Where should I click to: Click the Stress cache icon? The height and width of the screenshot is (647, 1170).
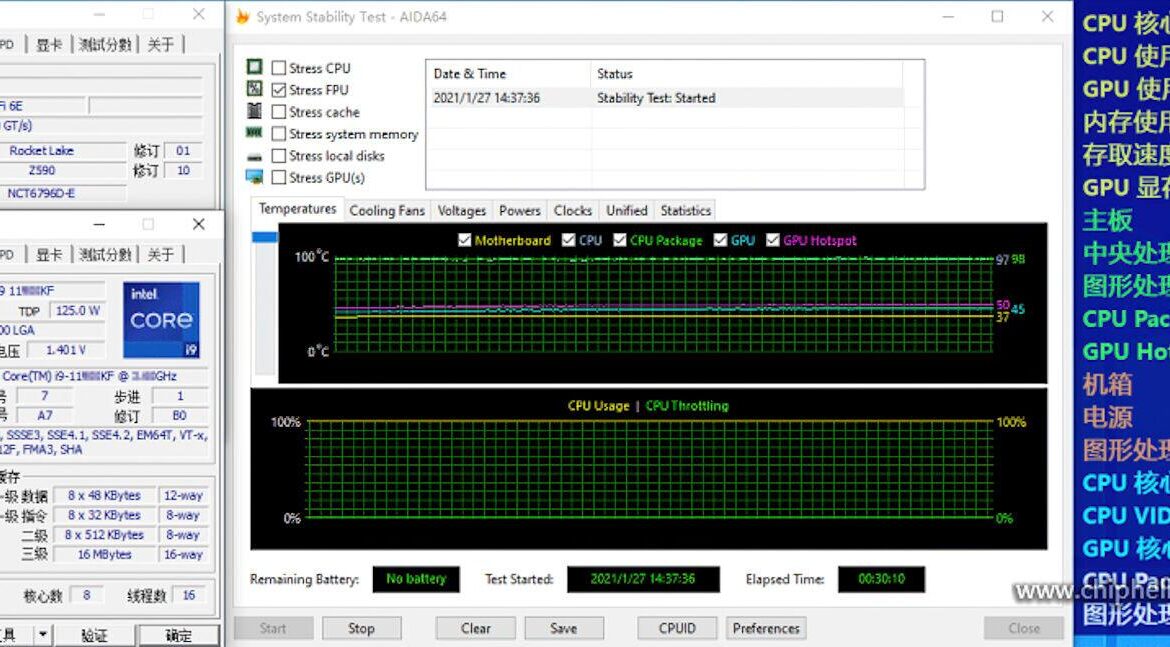[253, 111]
